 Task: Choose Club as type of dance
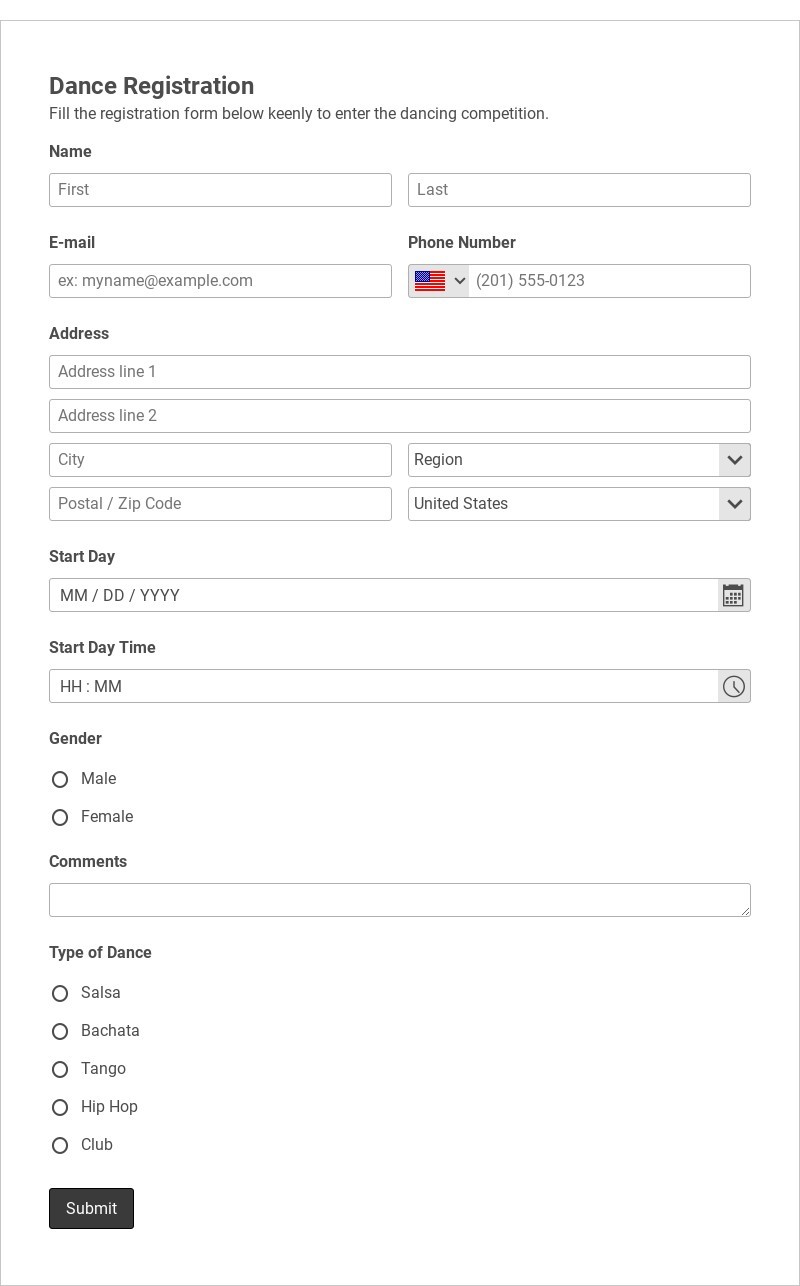pyautogui.click(x=60, y=1145)
